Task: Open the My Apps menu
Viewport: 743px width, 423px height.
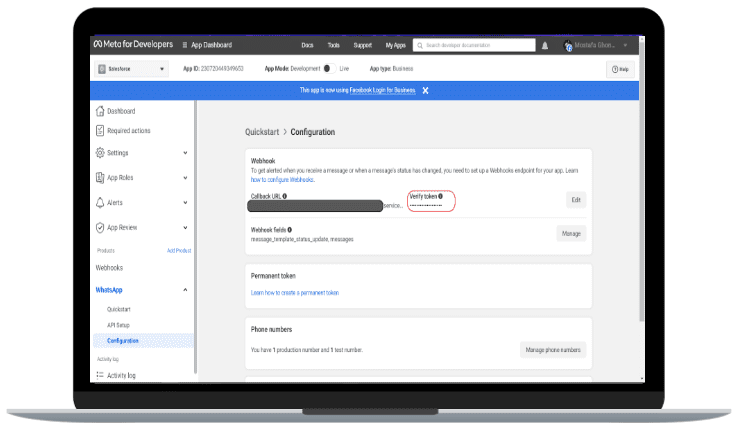Action: tap(396, 45)
